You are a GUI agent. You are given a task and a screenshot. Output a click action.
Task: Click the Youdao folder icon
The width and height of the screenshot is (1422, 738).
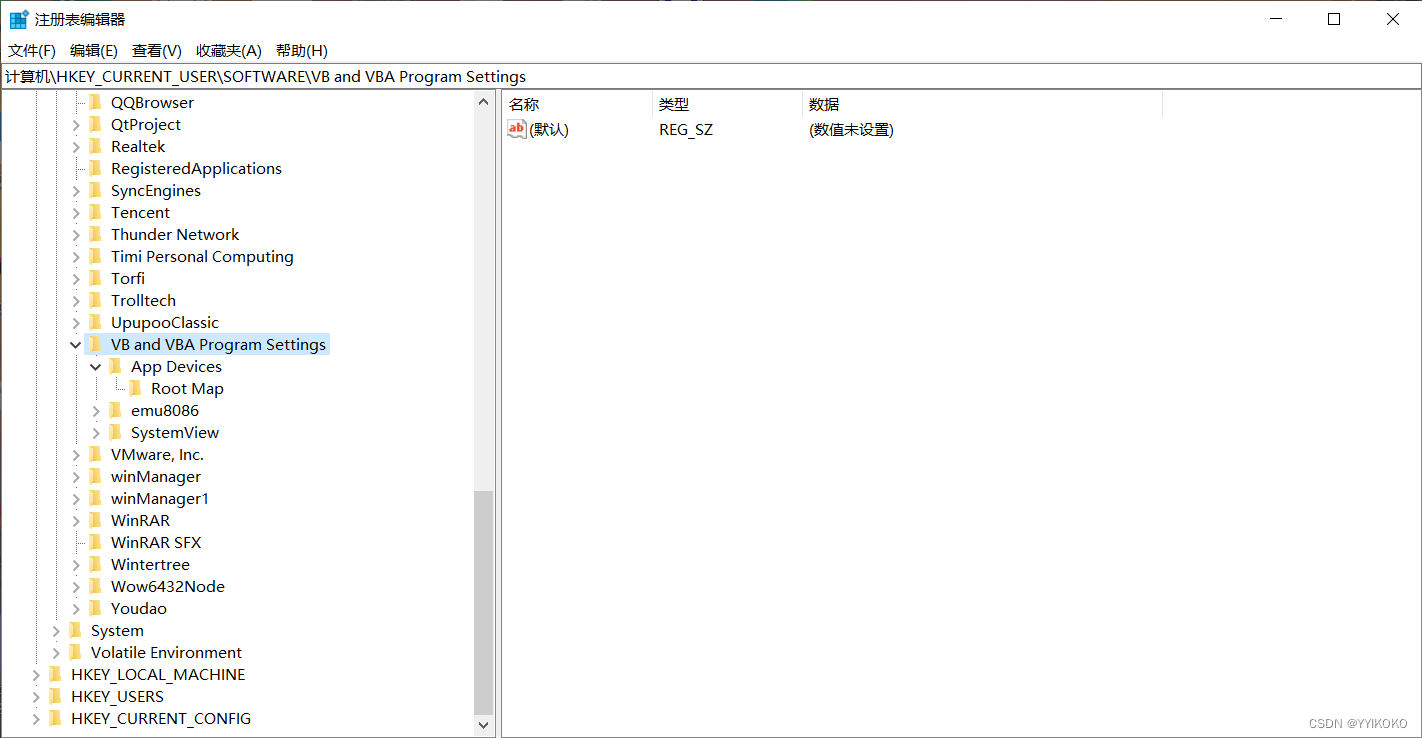(x=96, y=608)
